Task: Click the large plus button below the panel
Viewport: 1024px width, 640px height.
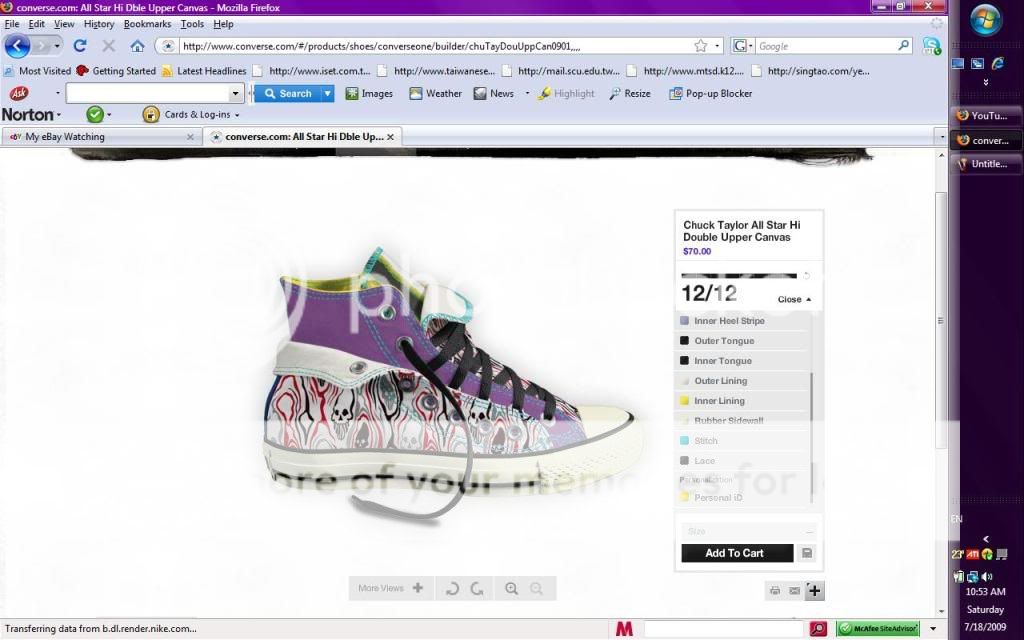Action: [814, 590]
